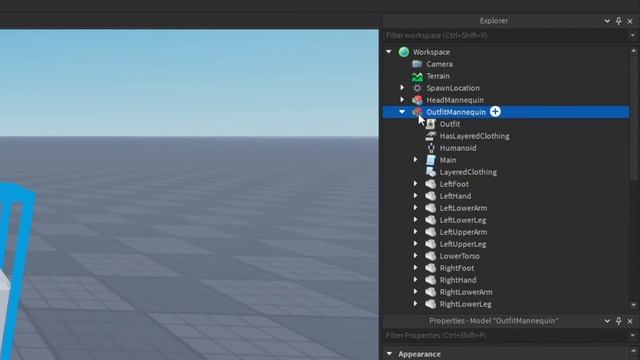Click the RightFoot mesh part icon
This screenshot has width=640, height=360.
coord(430,268)
